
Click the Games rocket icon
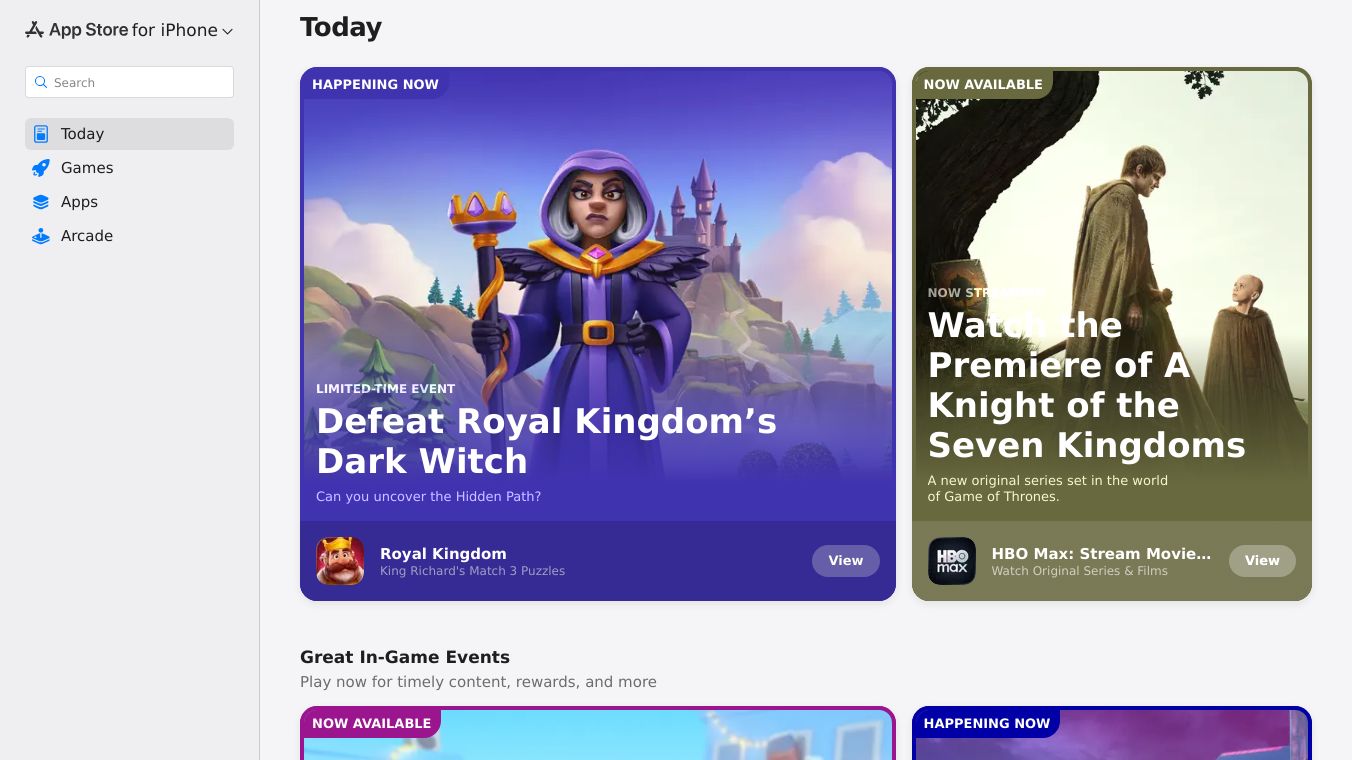[x=41, y=168]
